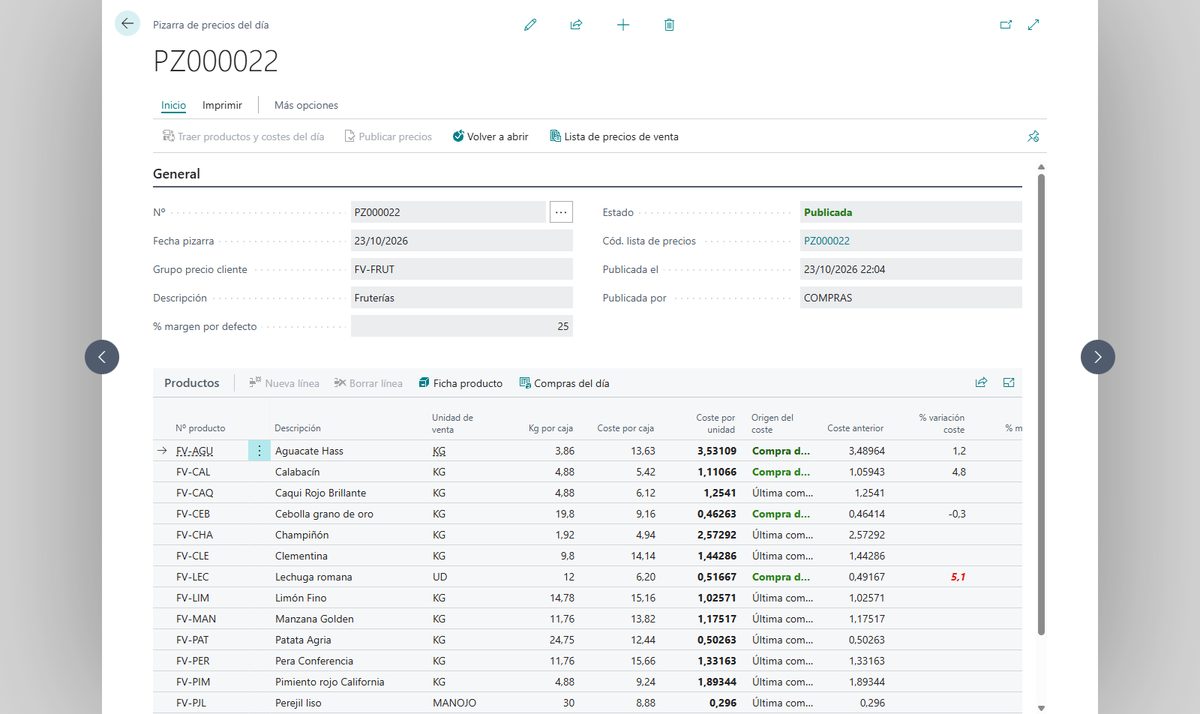Click the Grupo precio cliente field
The image size is (1200, 714).
(462, 270)
